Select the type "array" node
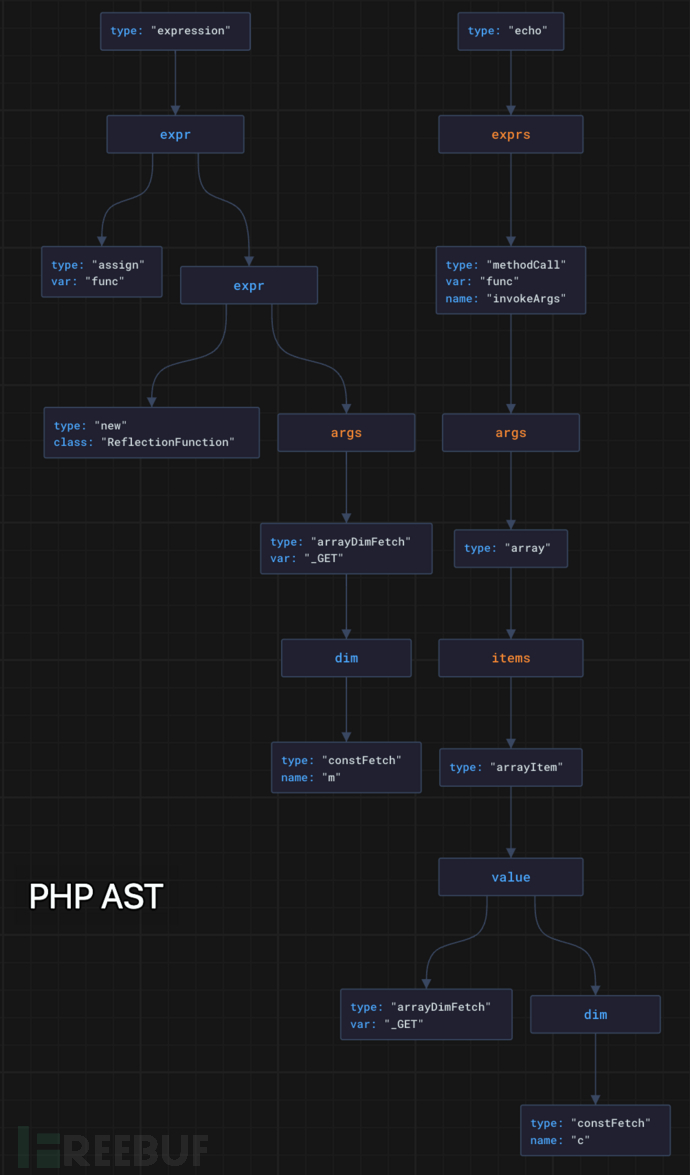This screenshot has width=690, height=1175. [510, 548]
